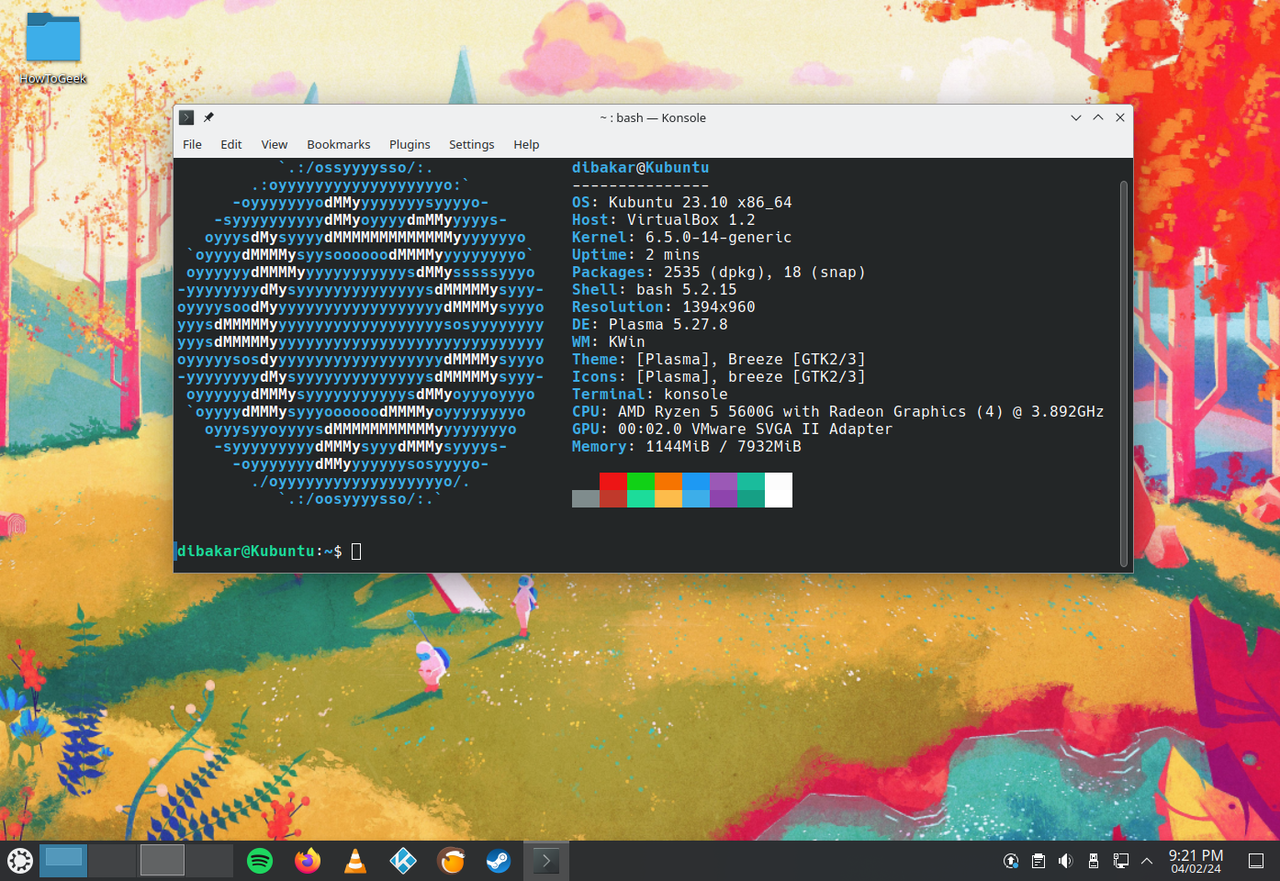
Task: Click the removable devices notifier in system tray
Action: point(1092,860)
